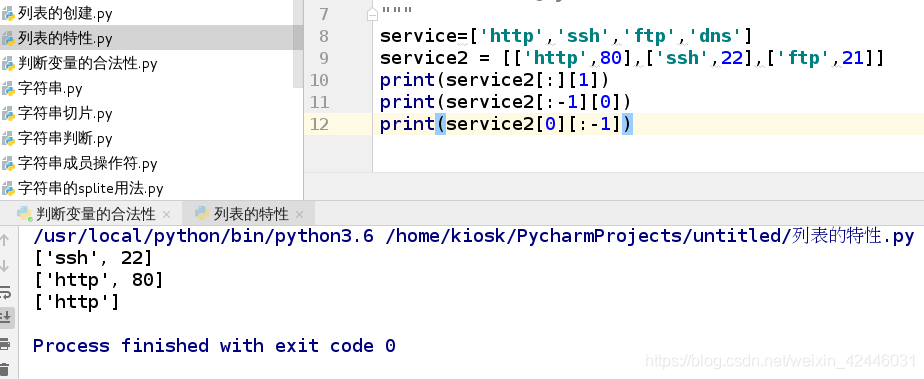
Task: Click the ['http', 80] output line
Action: click(98, 280)
